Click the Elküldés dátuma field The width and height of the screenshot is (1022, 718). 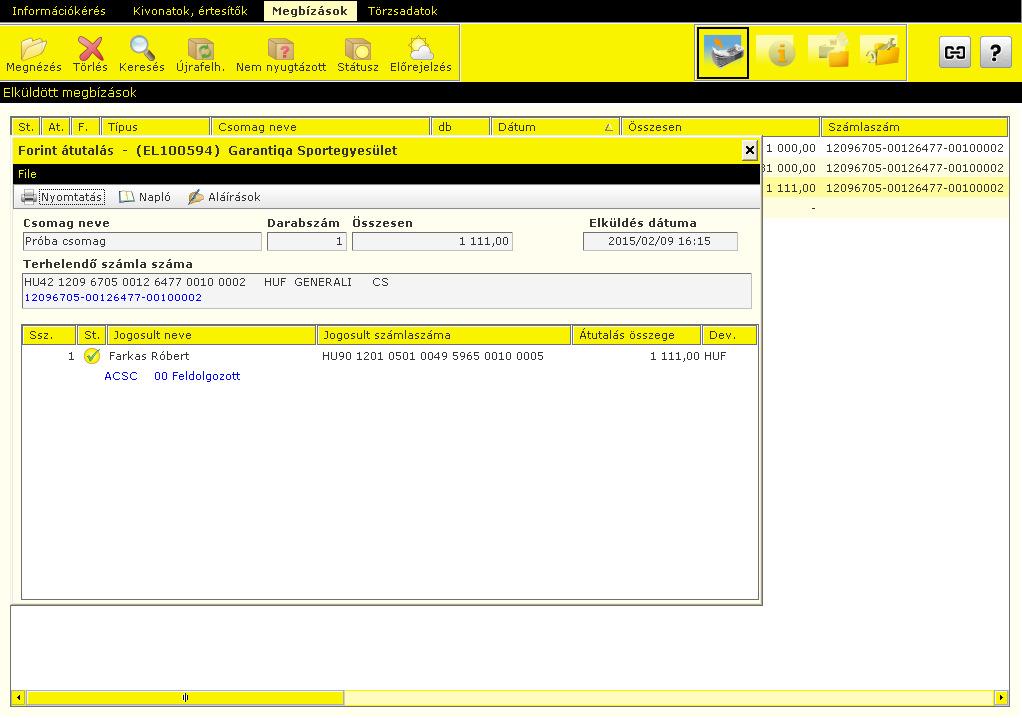coord(660,241)
